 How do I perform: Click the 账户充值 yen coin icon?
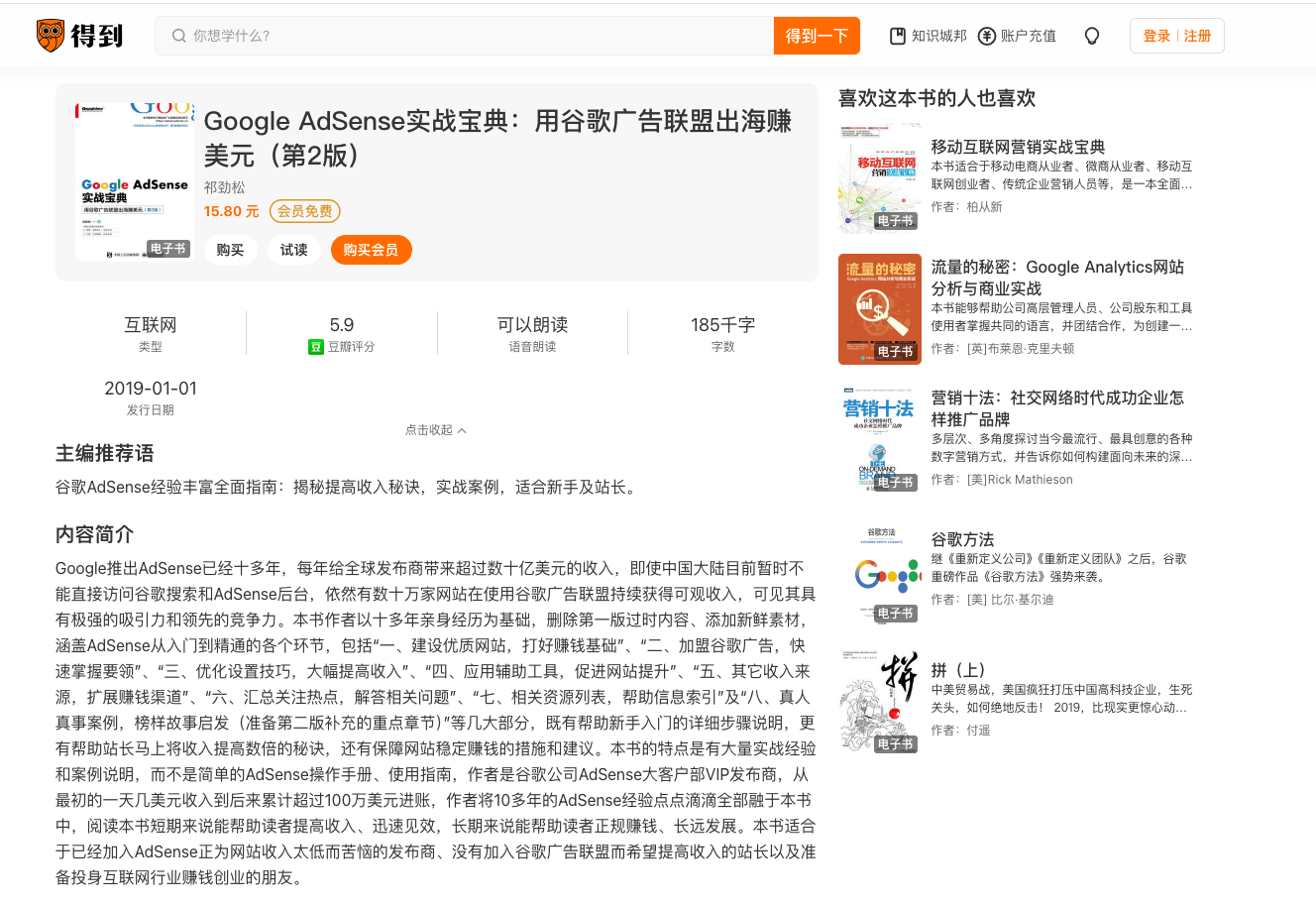986,36
